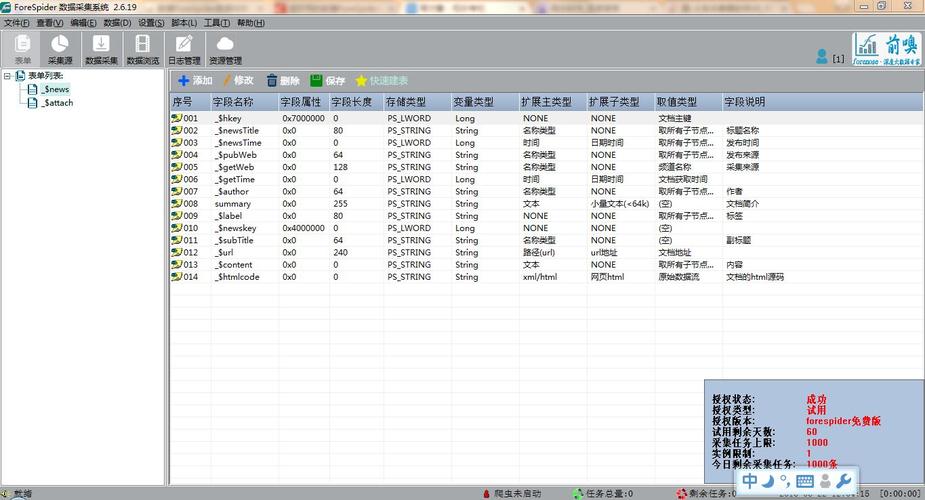The height and width of the screenshot is (500, 925).
Task: Open the 数据(D) menu
Action: [117, 23]
